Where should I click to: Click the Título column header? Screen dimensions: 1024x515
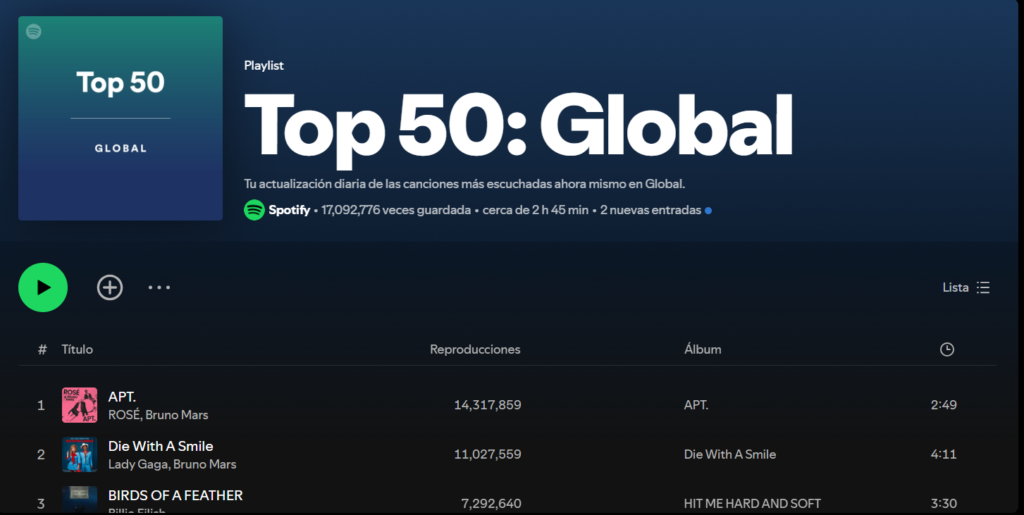(77, 349)
